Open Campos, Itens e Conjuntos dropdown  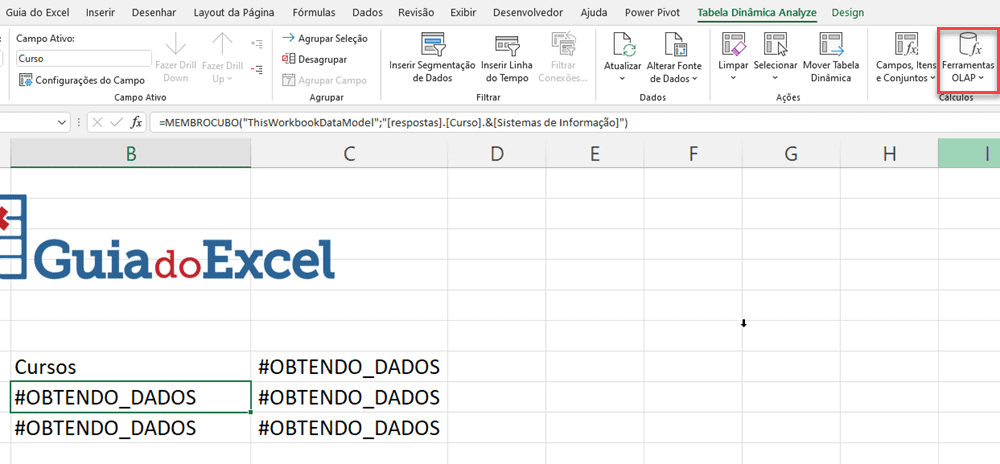click(906, 61)
